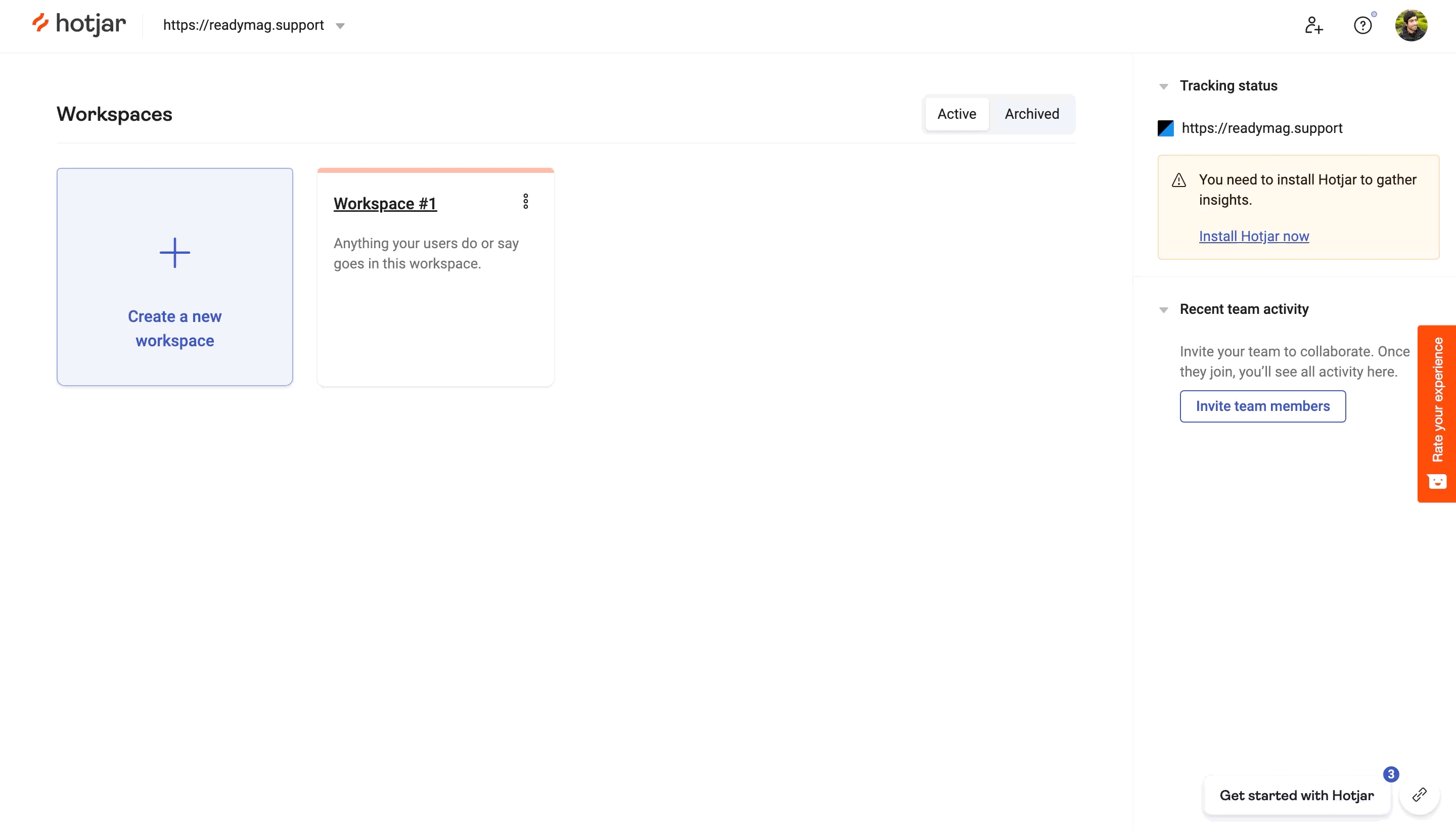Image resolution: width=1456 pixels, height=831 pixels.
Task: Click the add team member icon
Action: tap(1314, 26)
